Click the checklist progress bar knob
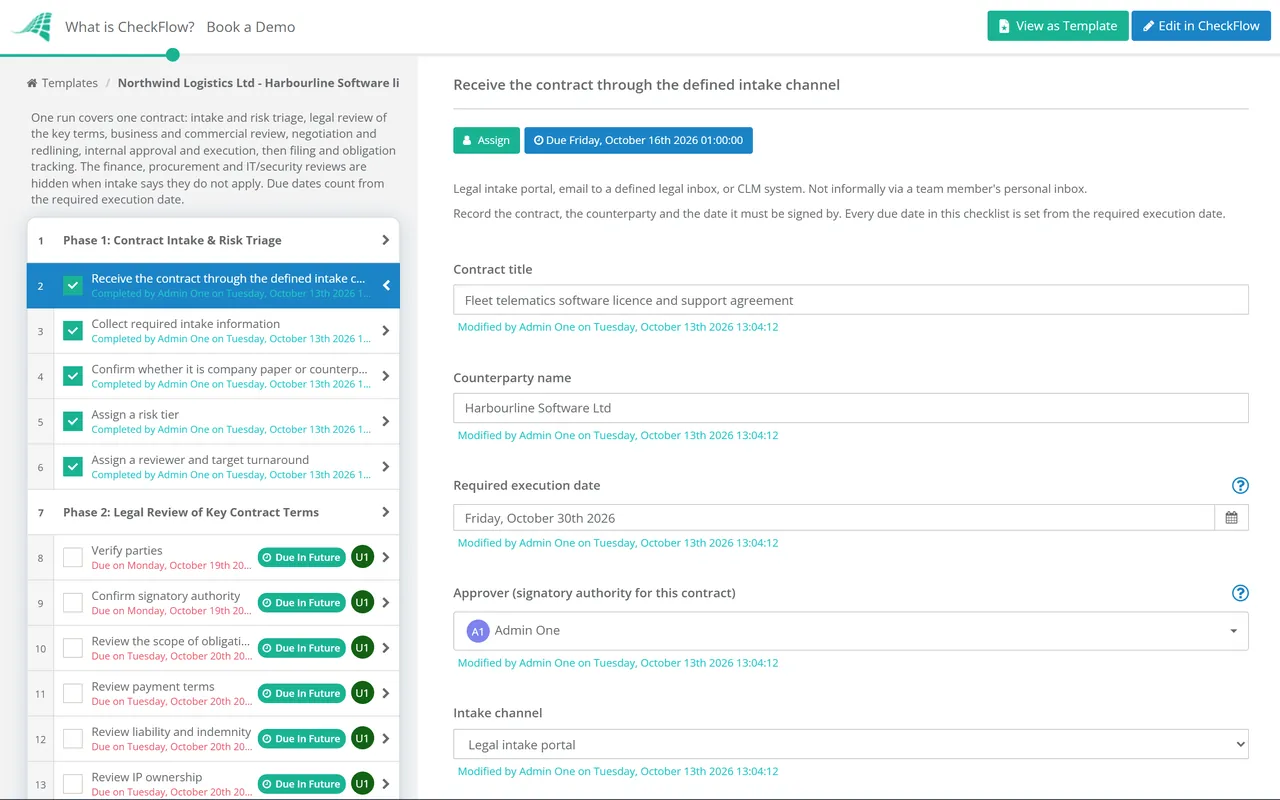Image resolution: width=1280 pixels, height=800 pixels. coord(173,55)
